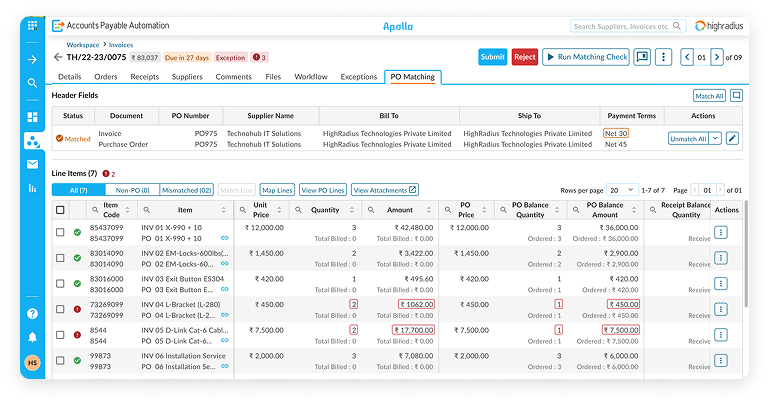Check the row for item code 85437099
Viewport: 769px width, 403px height.
point(61,233)
